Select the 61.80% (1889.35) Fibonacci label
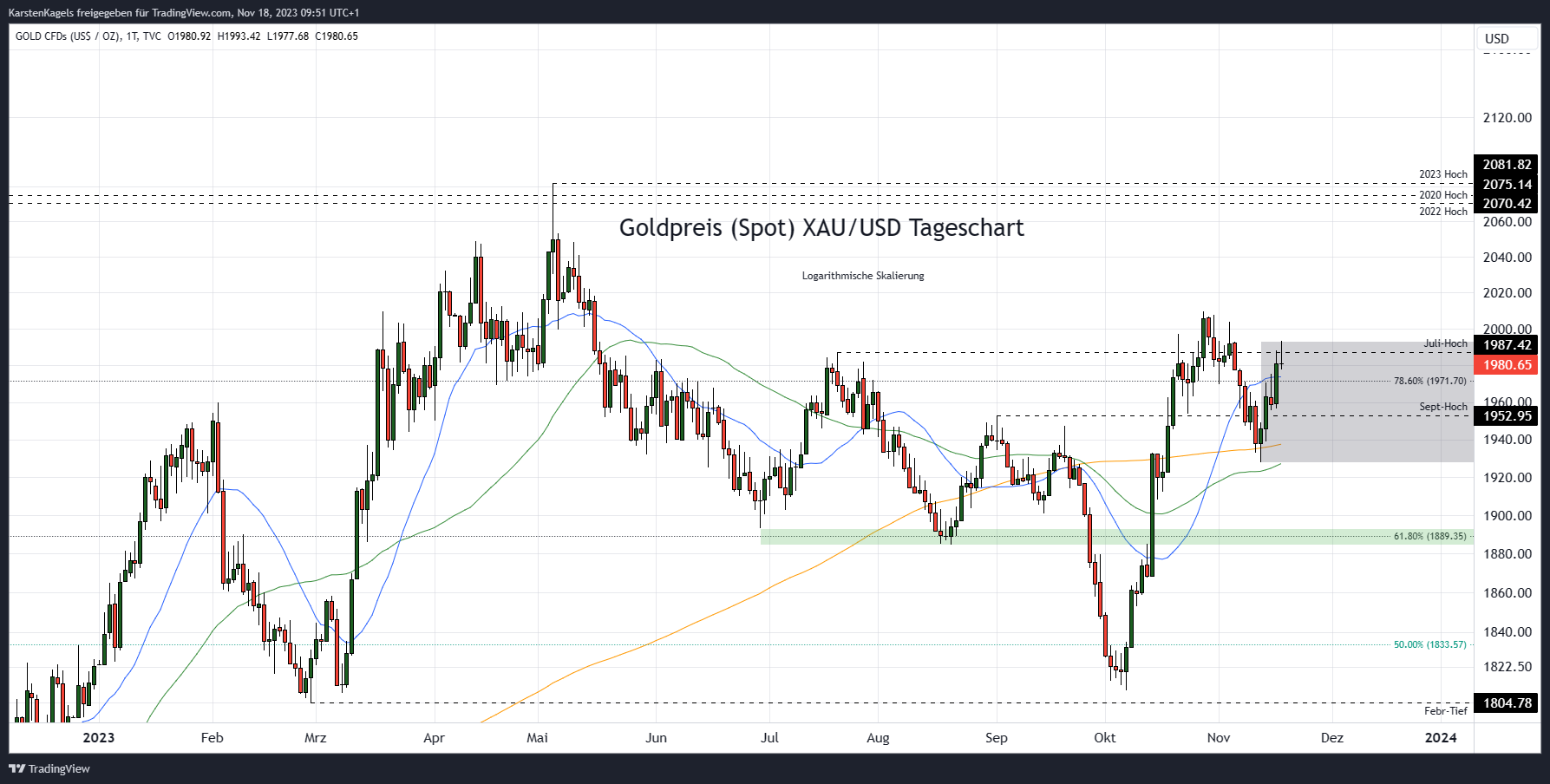The image size is (1550, 784). (x=1429, y=536)
